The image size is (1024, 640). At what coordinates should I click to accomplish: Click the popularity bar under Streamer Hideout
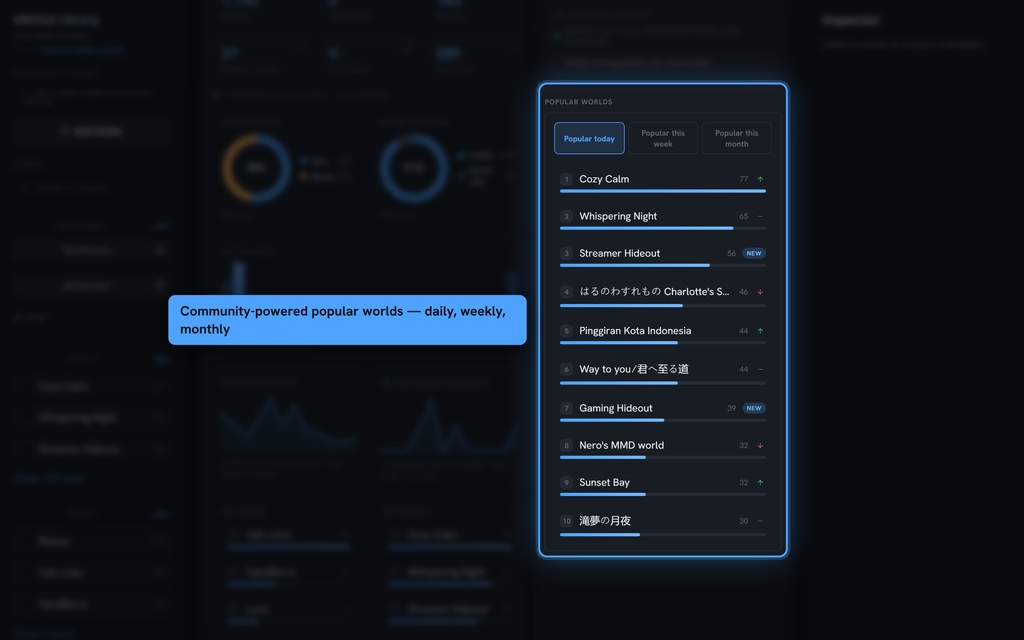coord(662,265)
